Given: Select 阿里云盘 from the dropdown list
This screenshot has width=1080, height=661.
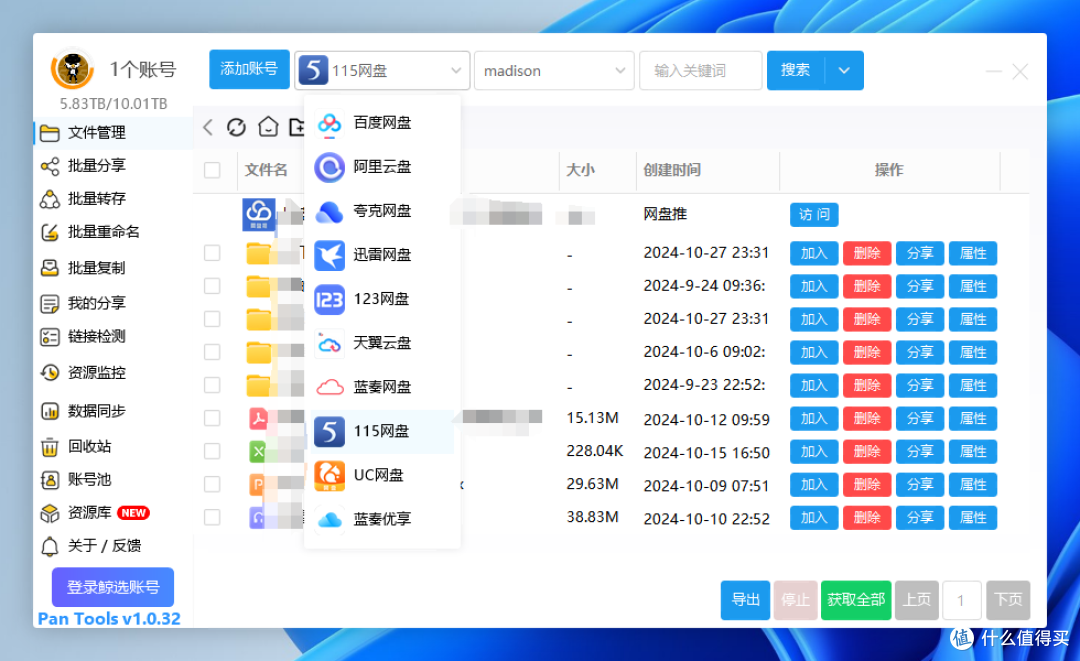Looking at the screenshot, I should (382, 167).
